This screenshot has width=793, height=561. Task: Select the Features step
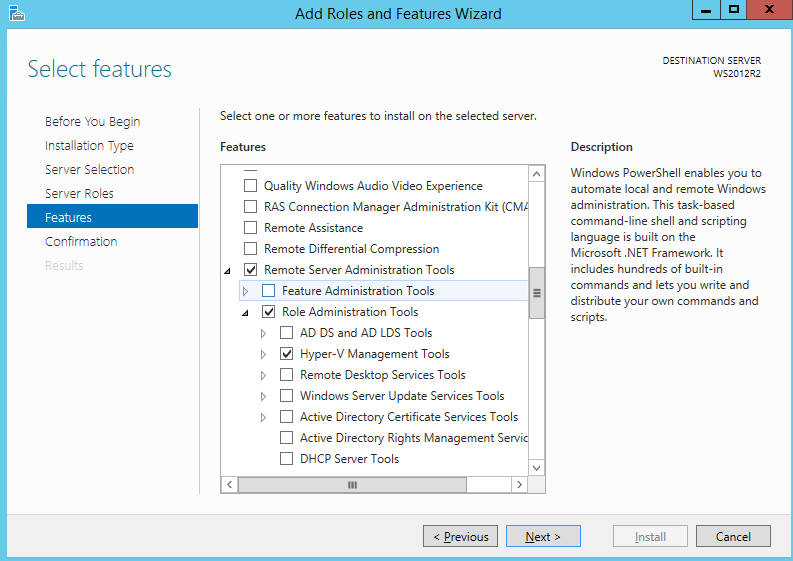pos(112,217)
